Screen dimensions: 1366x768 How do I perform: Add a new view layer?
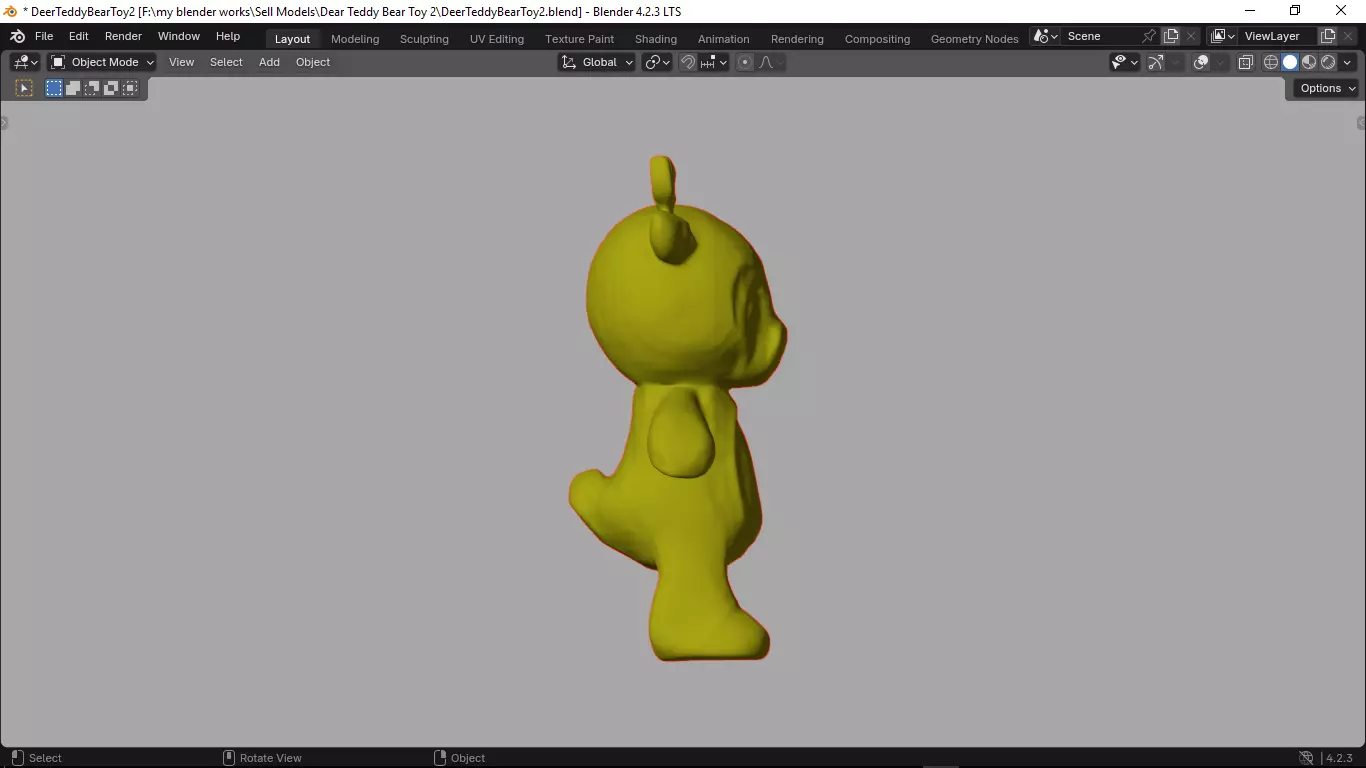point(1328,36)
